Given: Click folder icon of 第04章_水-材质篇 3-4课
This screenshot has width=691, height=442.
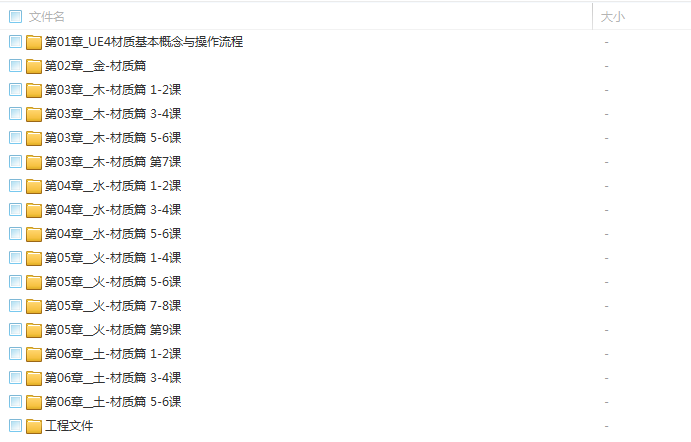Looking at the screenshot, I should pyautogui.click(x=34, y=210).
